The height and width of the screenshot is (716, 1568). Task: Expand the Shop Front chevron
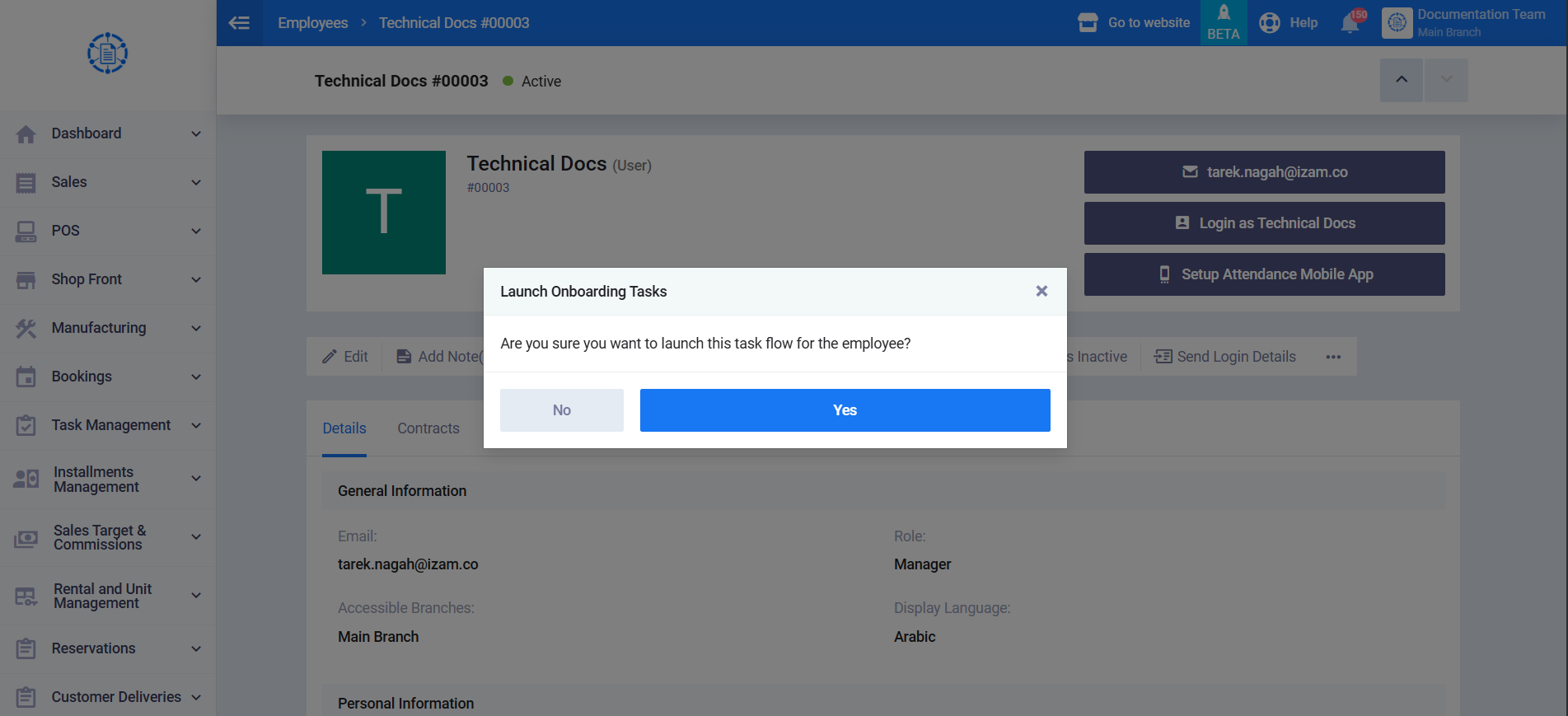pyautogui.click(x=196, y=279)
